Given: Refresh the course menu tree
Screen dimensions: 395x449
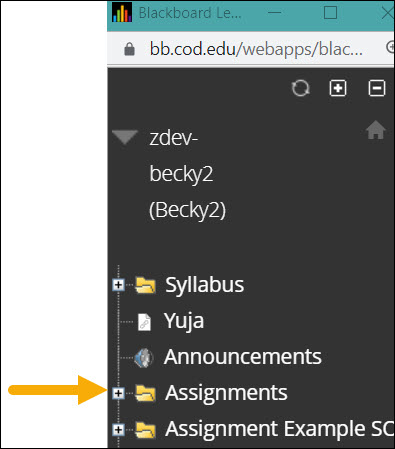Looking at the screenshot, I should pos(301,88).
